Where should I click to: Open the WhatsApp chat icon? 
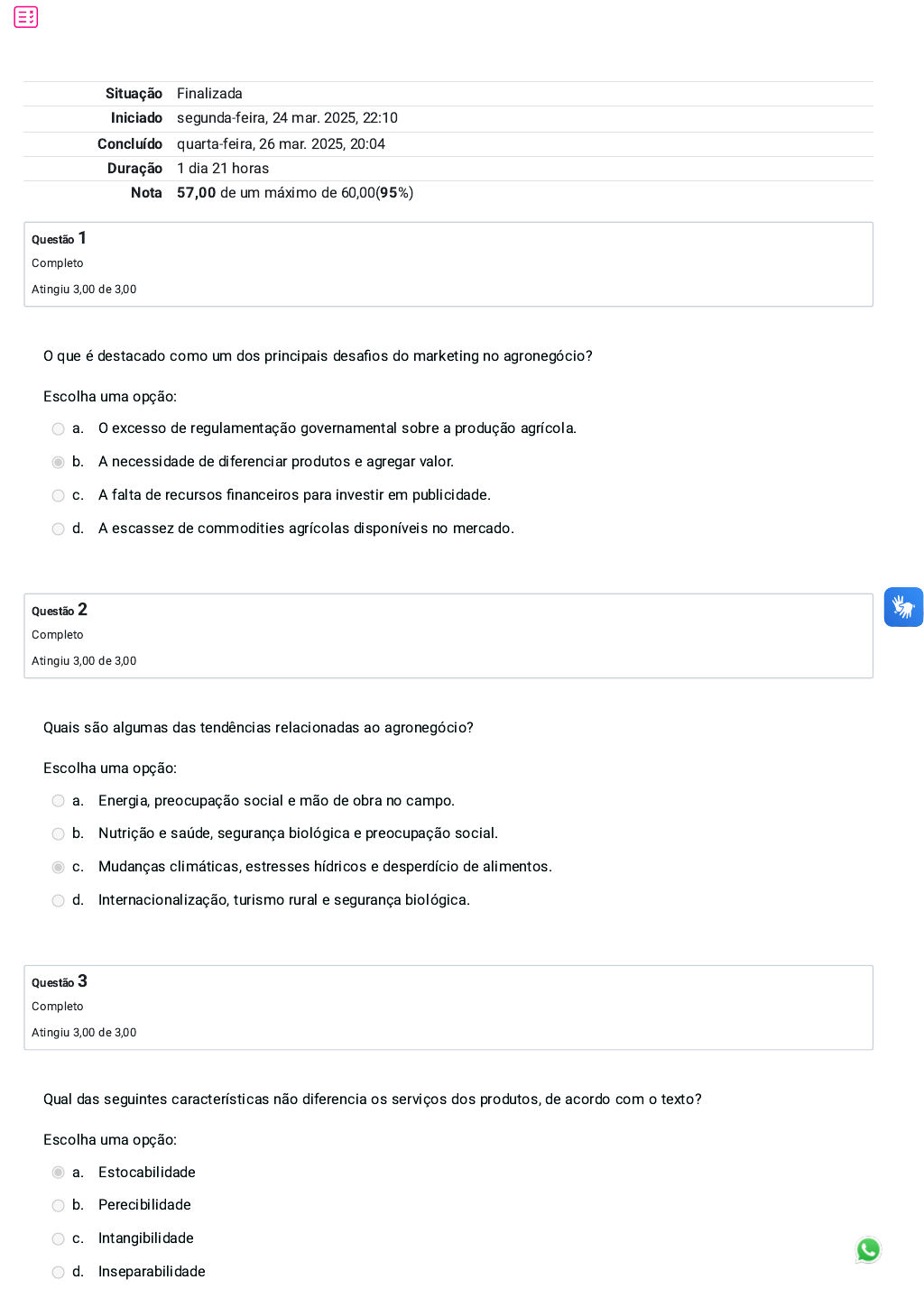click(868, 1249)
